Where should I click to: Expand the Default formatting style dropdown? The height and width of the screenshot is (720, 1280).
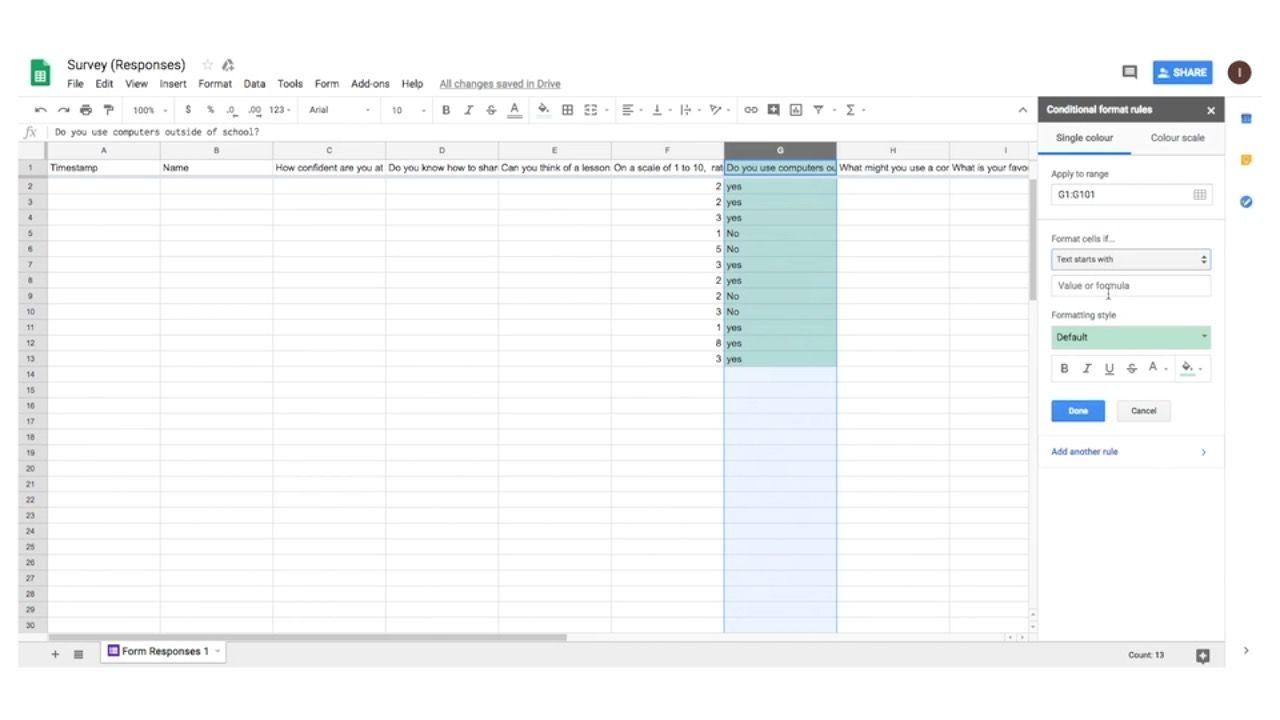(x=1130, y=337)
